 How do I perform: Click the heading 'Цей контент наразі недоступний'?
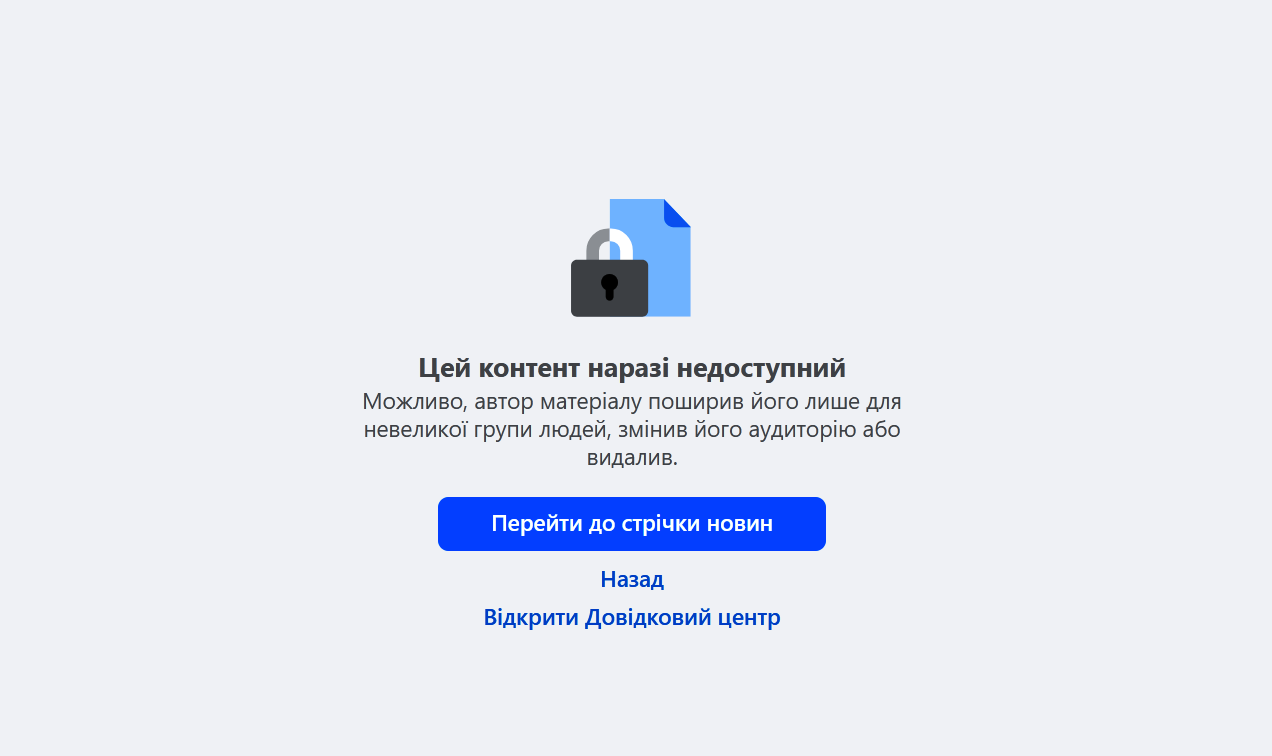coord(632,368)
